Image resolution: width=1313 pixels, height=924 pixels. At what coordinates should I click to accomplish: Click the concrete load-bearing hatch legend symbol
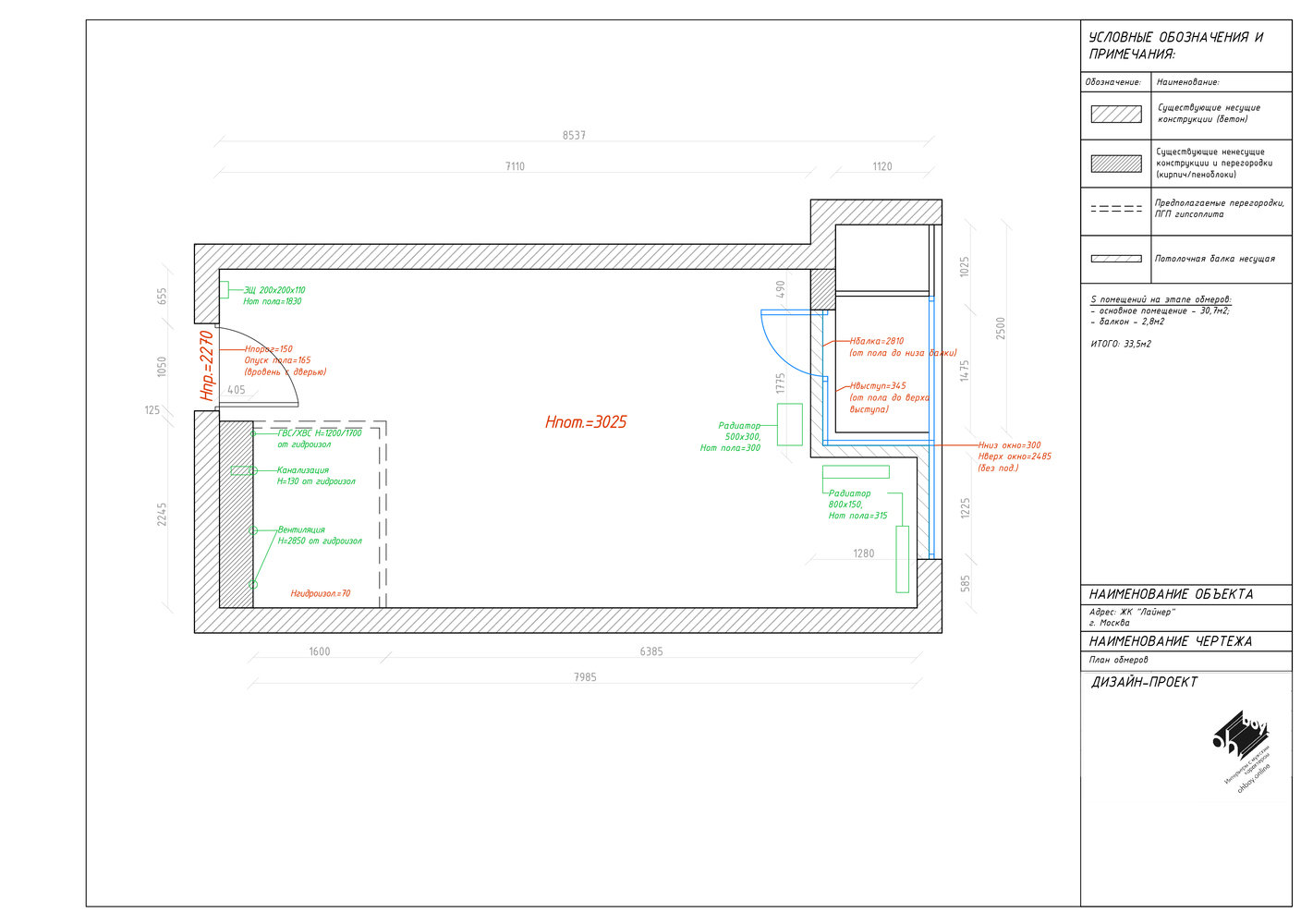click(x=1115, y=114)
